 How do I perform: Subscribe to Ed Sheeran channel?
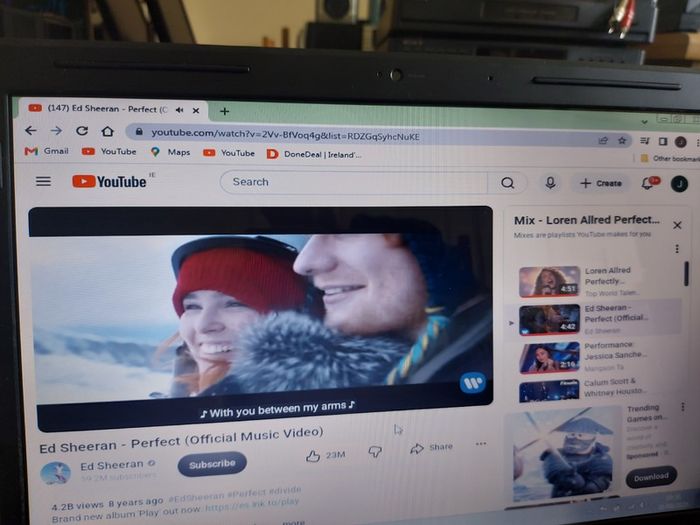212,464
